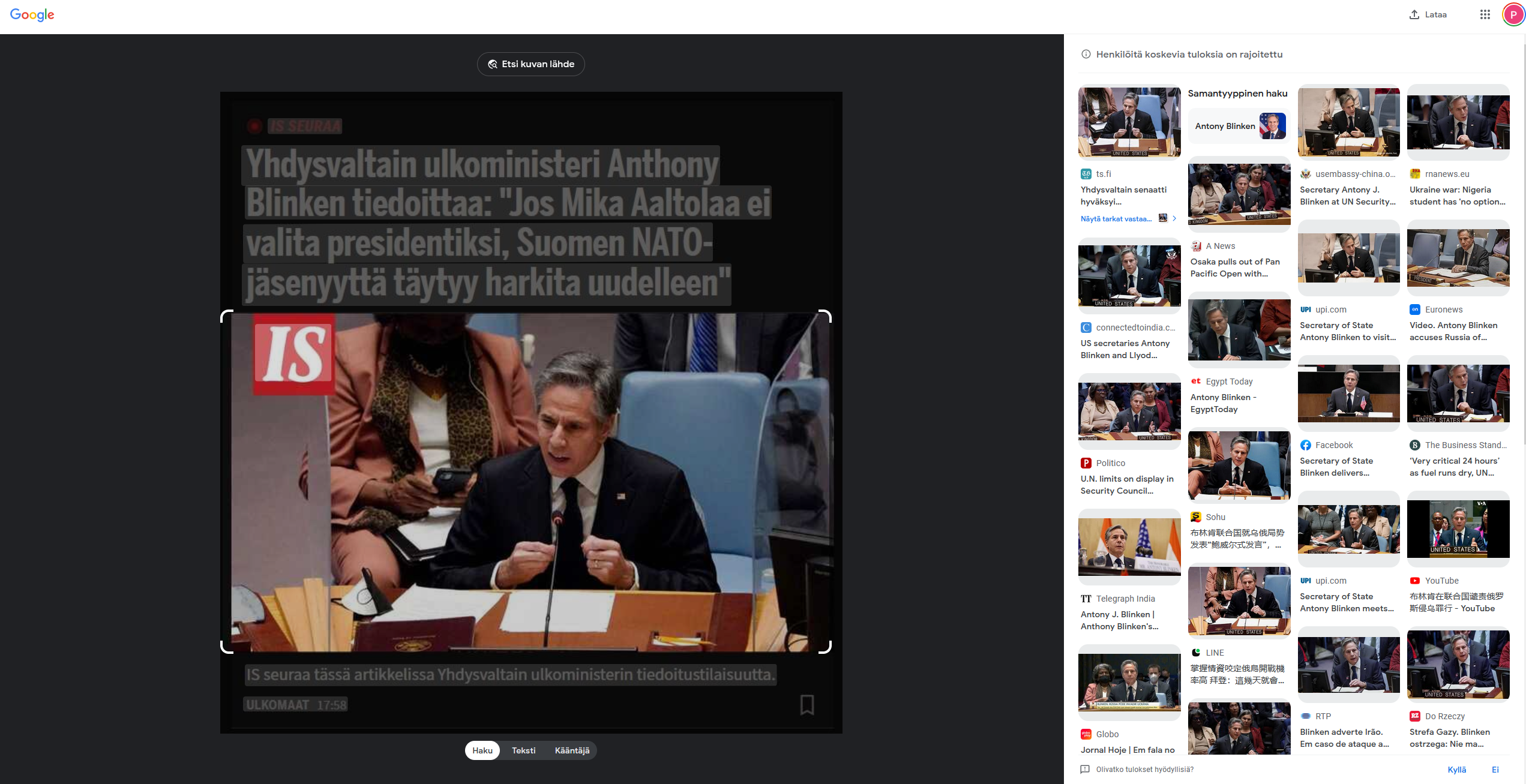
Task: Open the LINE news result
Action: [x=1237, y=674]
